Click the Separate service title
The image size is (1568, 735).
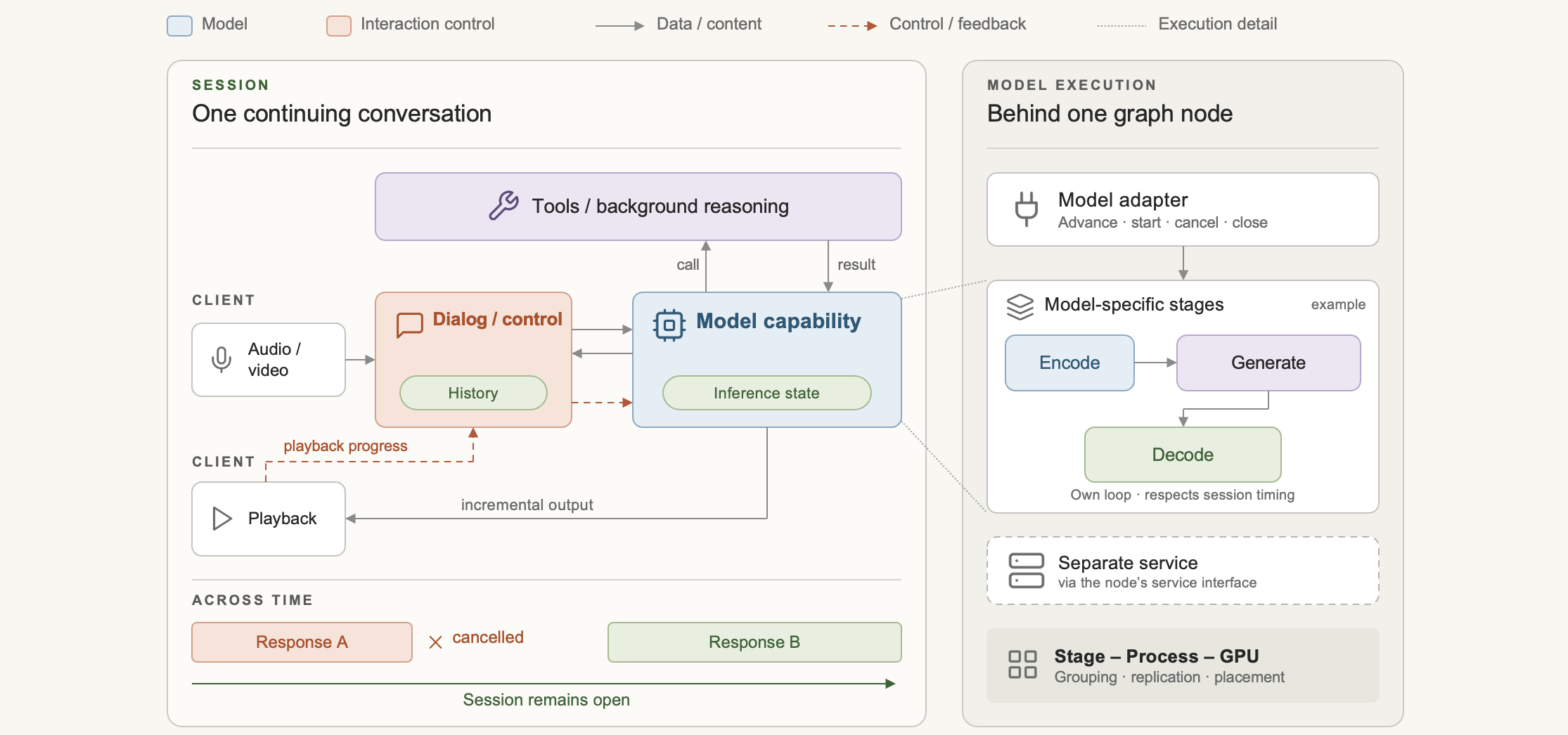pyautogui.click(x=1128, y=563)
